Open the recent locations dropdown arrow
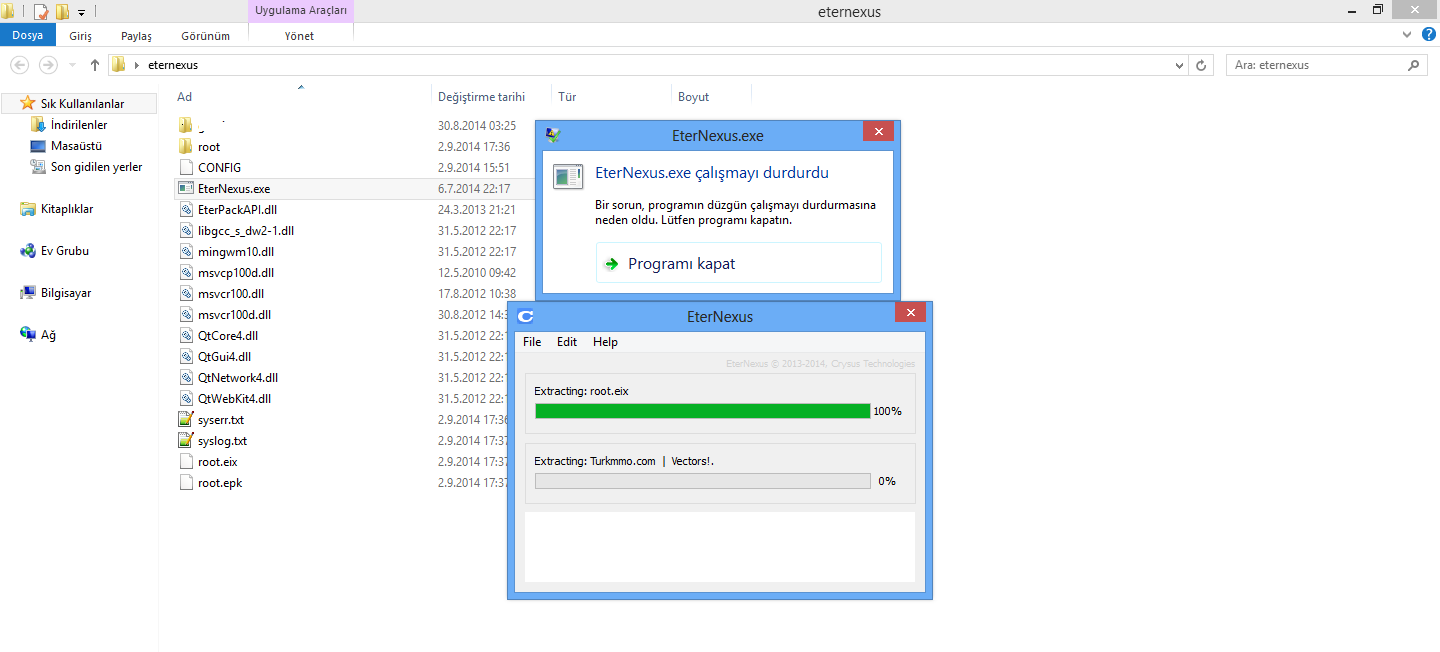1440x652 pixels. click(72, 65)
